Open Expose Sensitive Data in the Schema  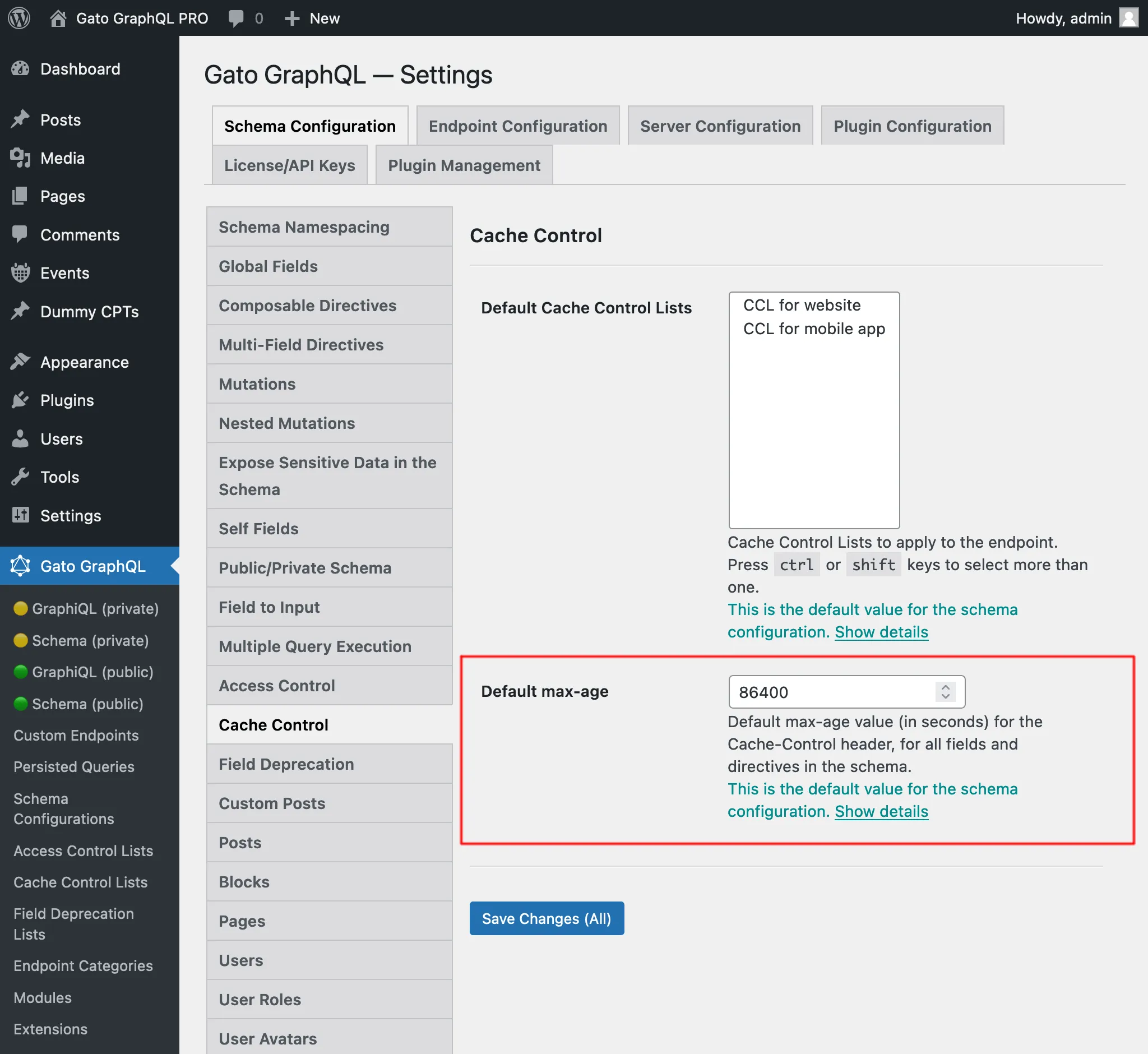[x=330, y=475]
